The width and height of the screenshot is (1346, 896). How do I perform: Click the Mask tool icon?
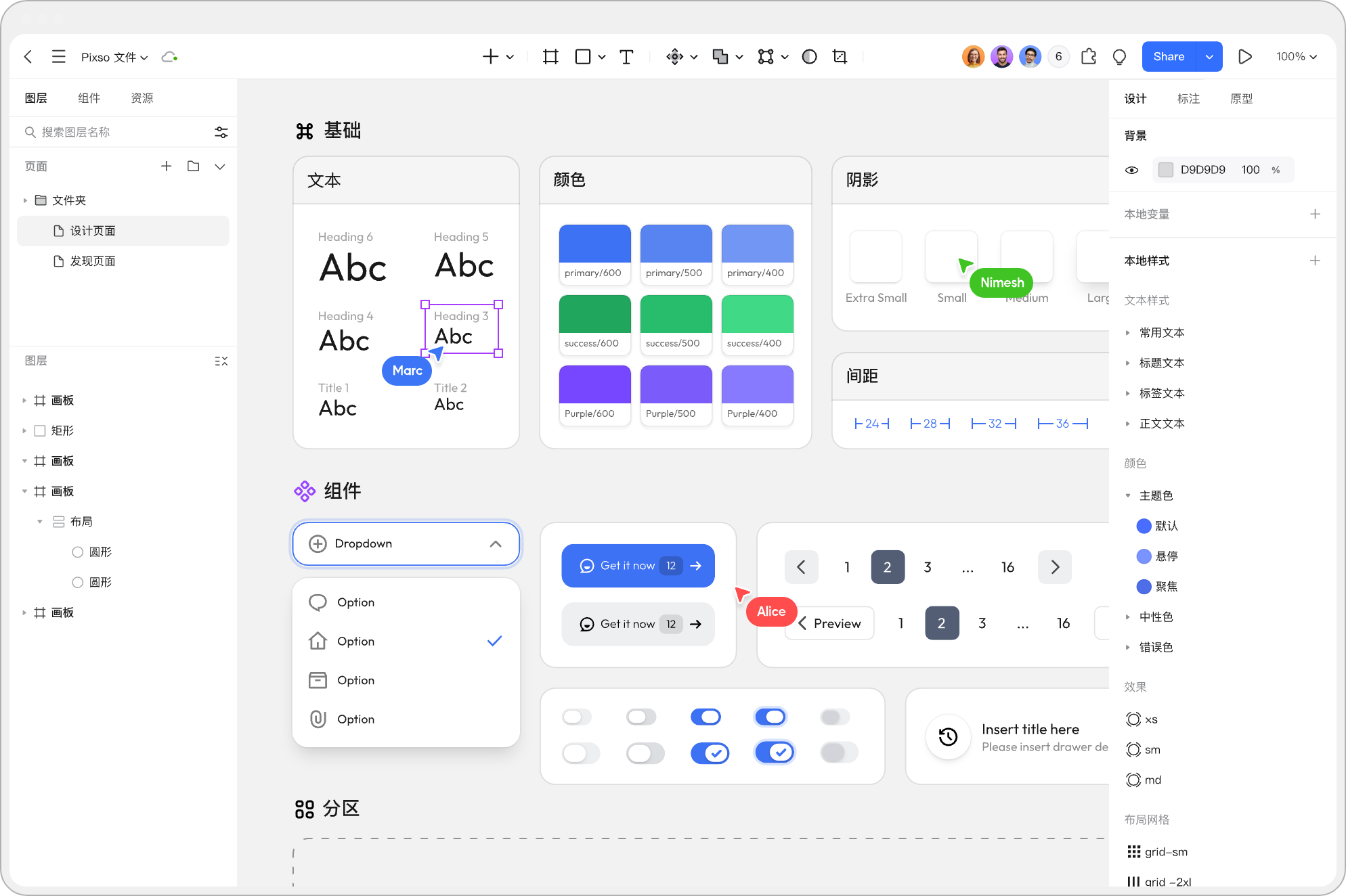coord(809,56)
